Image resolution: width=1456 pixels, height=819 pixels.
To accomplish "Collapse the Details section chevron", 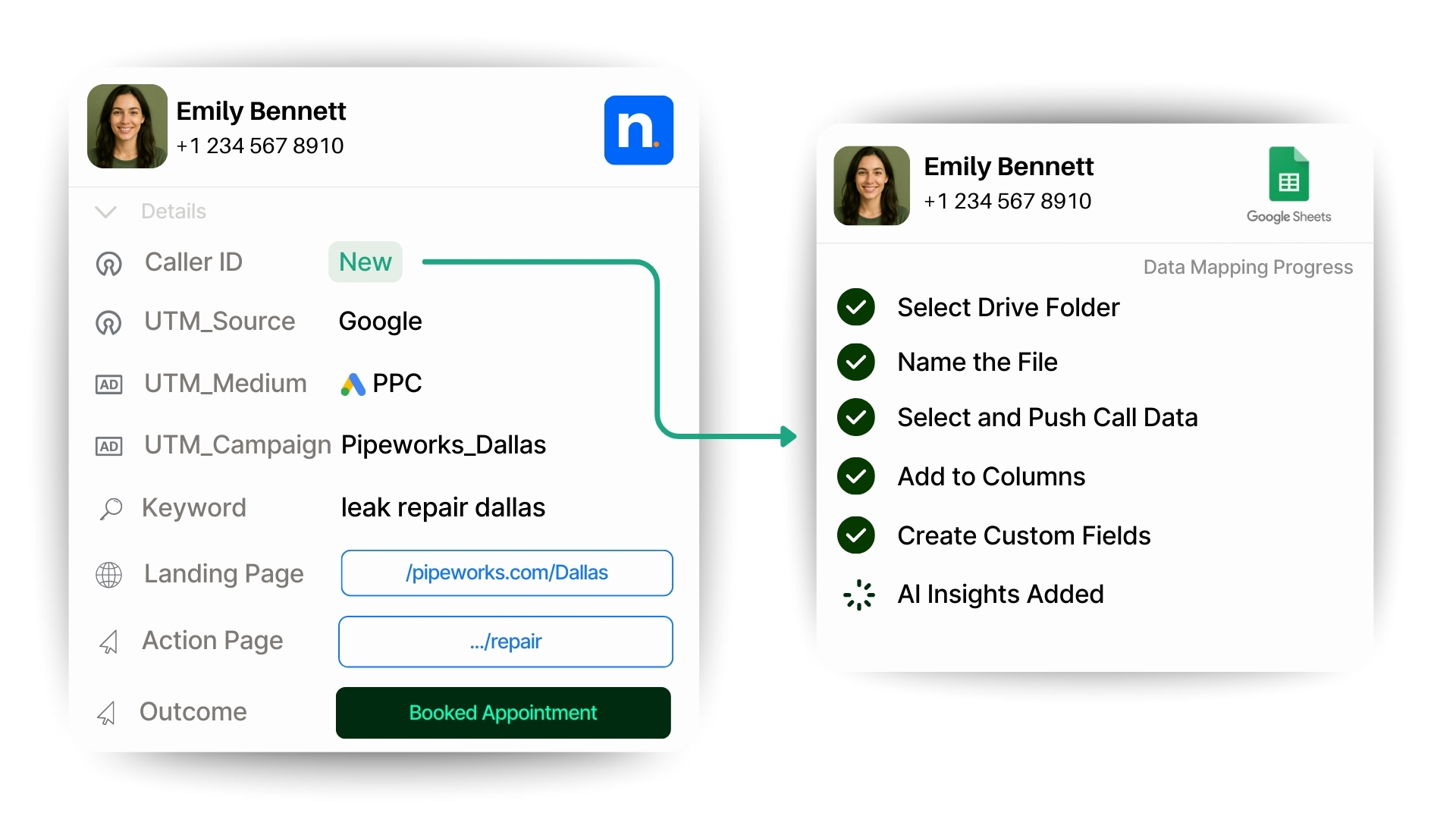I will 105,212.
